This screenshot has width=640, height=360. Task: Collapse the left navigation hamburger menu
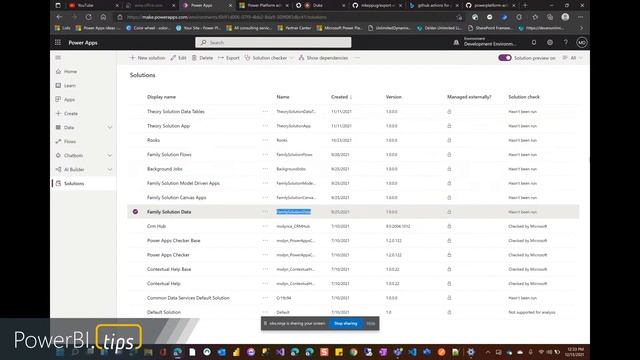coord(58,58)
